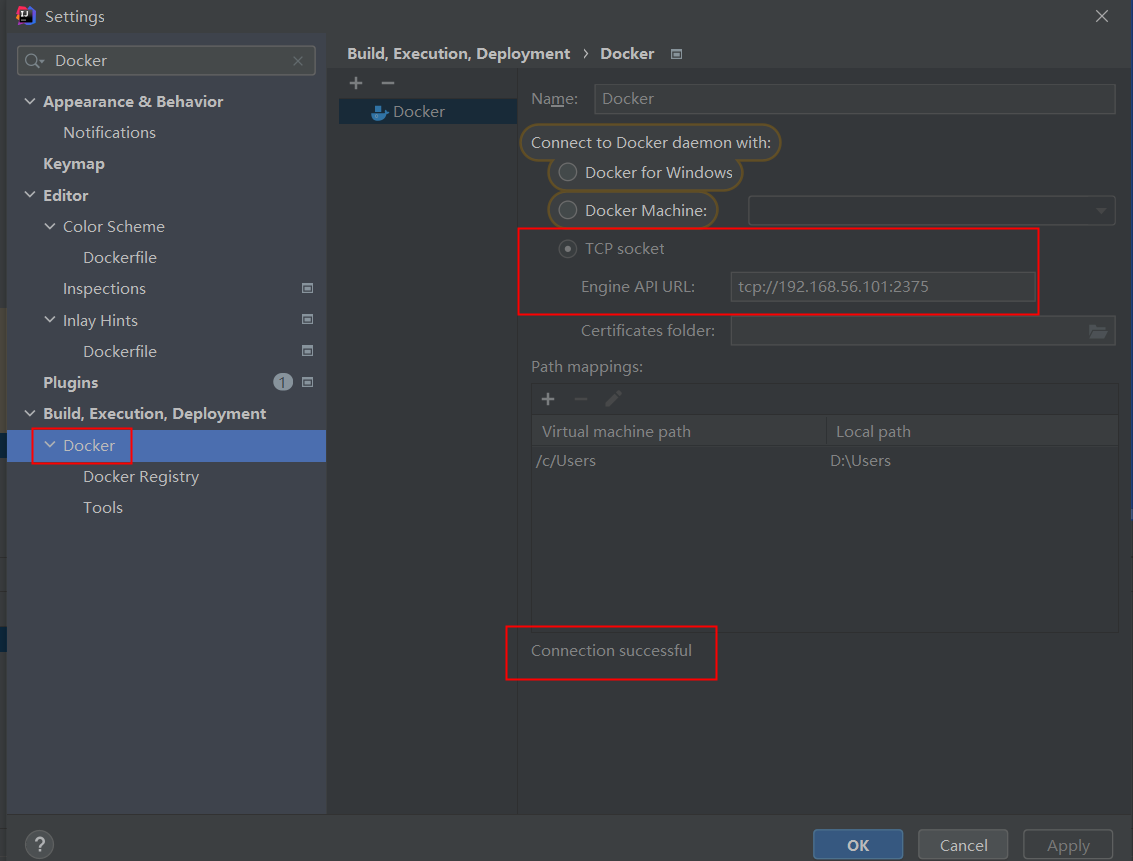1133x861 pixels.
Task: Click the Local path column header
Action: click(972, 431)
